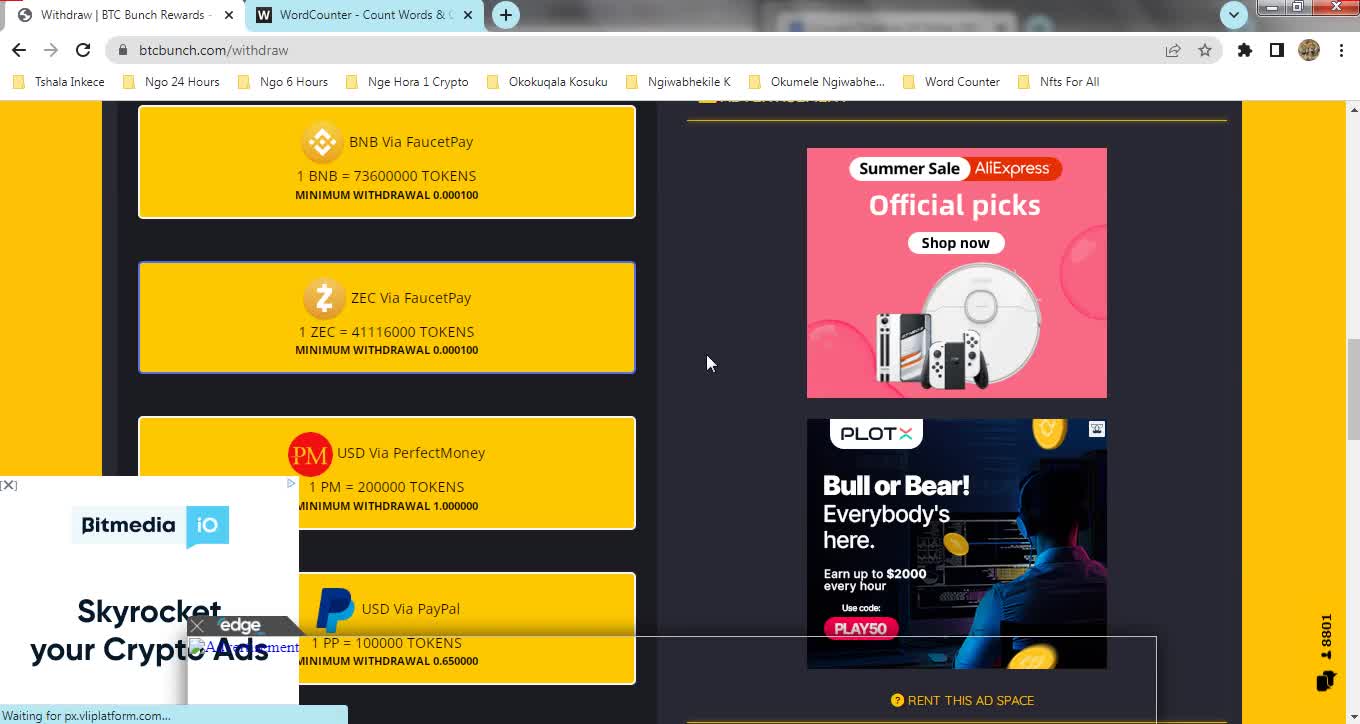
Task: Reload the btcbunch withdraw page
Action: tap(84, 50)
